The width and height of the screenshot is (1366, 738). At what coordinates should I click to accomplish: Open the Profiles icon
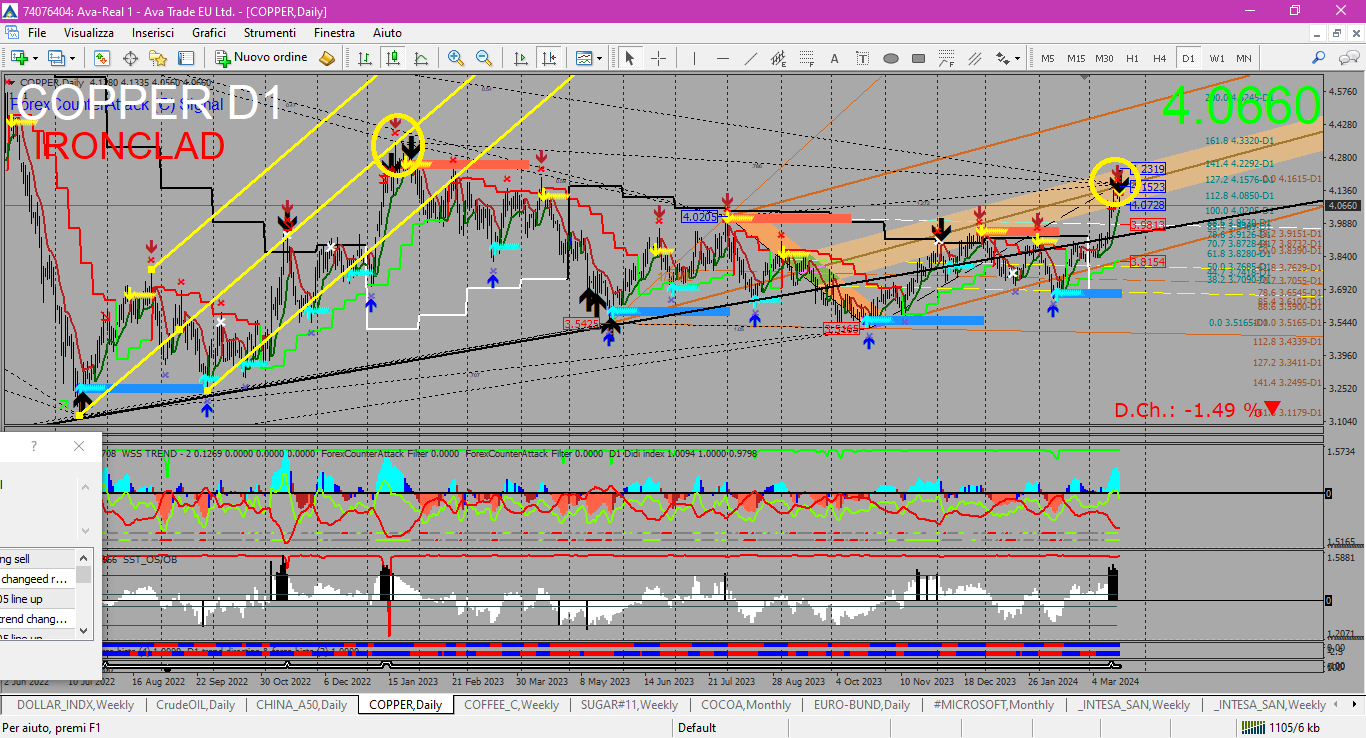point(57,58)
